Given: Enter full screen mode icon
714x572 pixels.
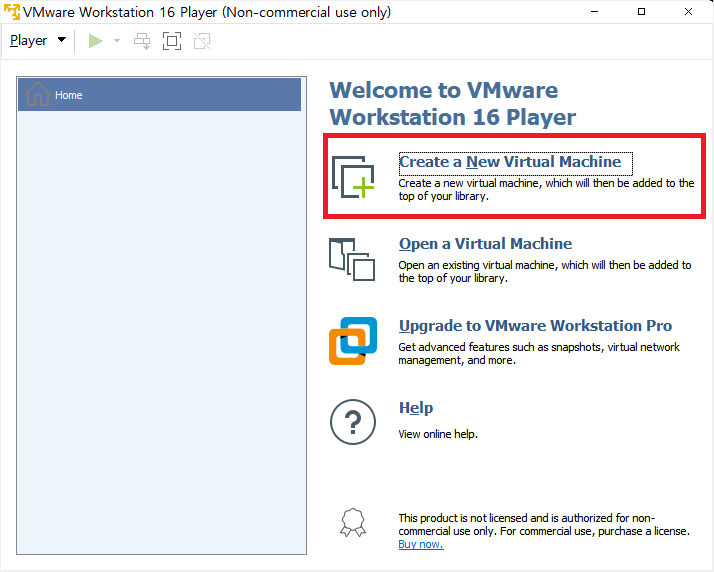Looking at the screenshot, I should (x=172, y=41).
